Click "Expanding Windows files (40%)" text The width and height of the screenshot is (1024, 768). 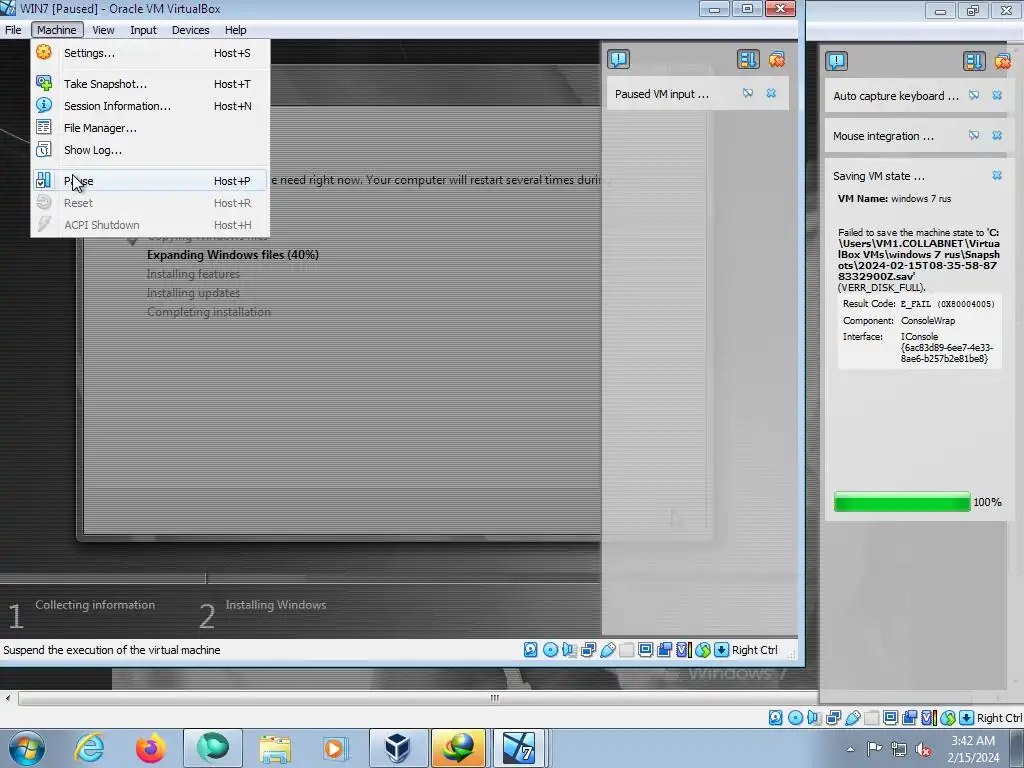click(232, 255)
